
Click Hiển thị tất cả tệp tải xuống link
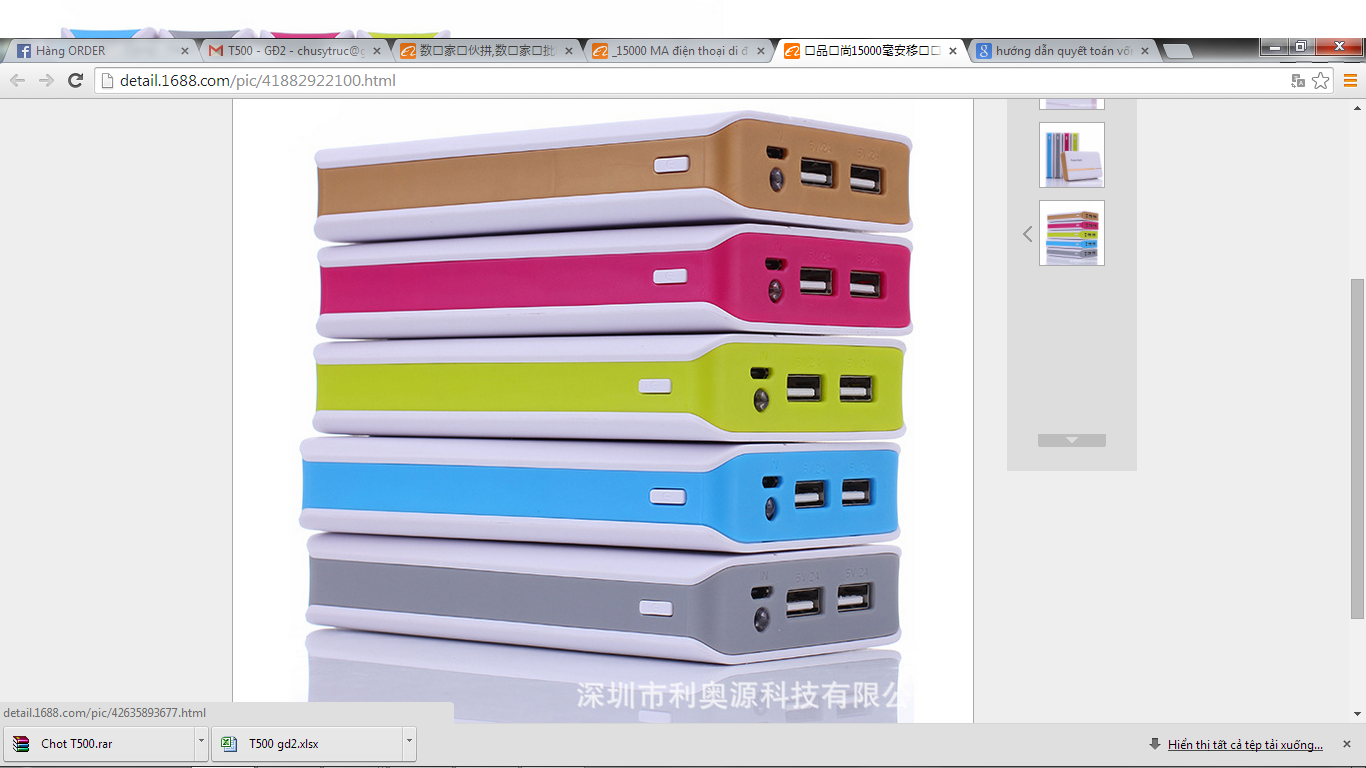[1244, 744]
